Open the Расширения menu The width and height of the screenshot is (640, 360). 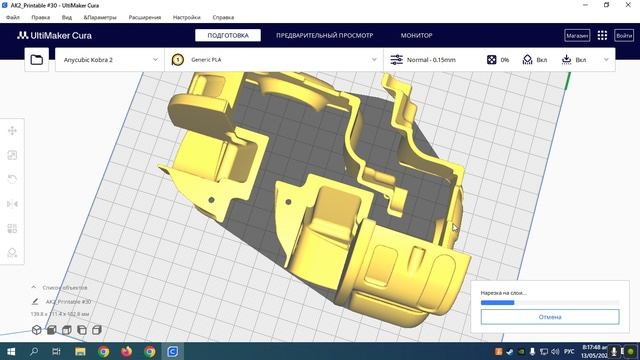[144, 18]
